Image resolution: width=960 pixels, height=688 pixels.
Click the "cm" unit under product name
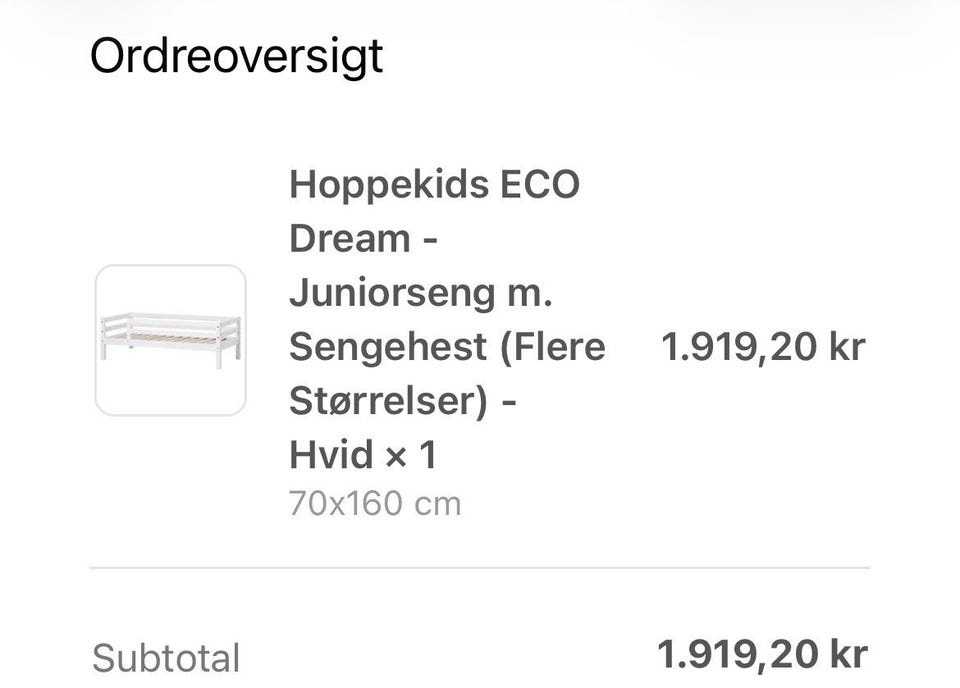coord(439,503)
